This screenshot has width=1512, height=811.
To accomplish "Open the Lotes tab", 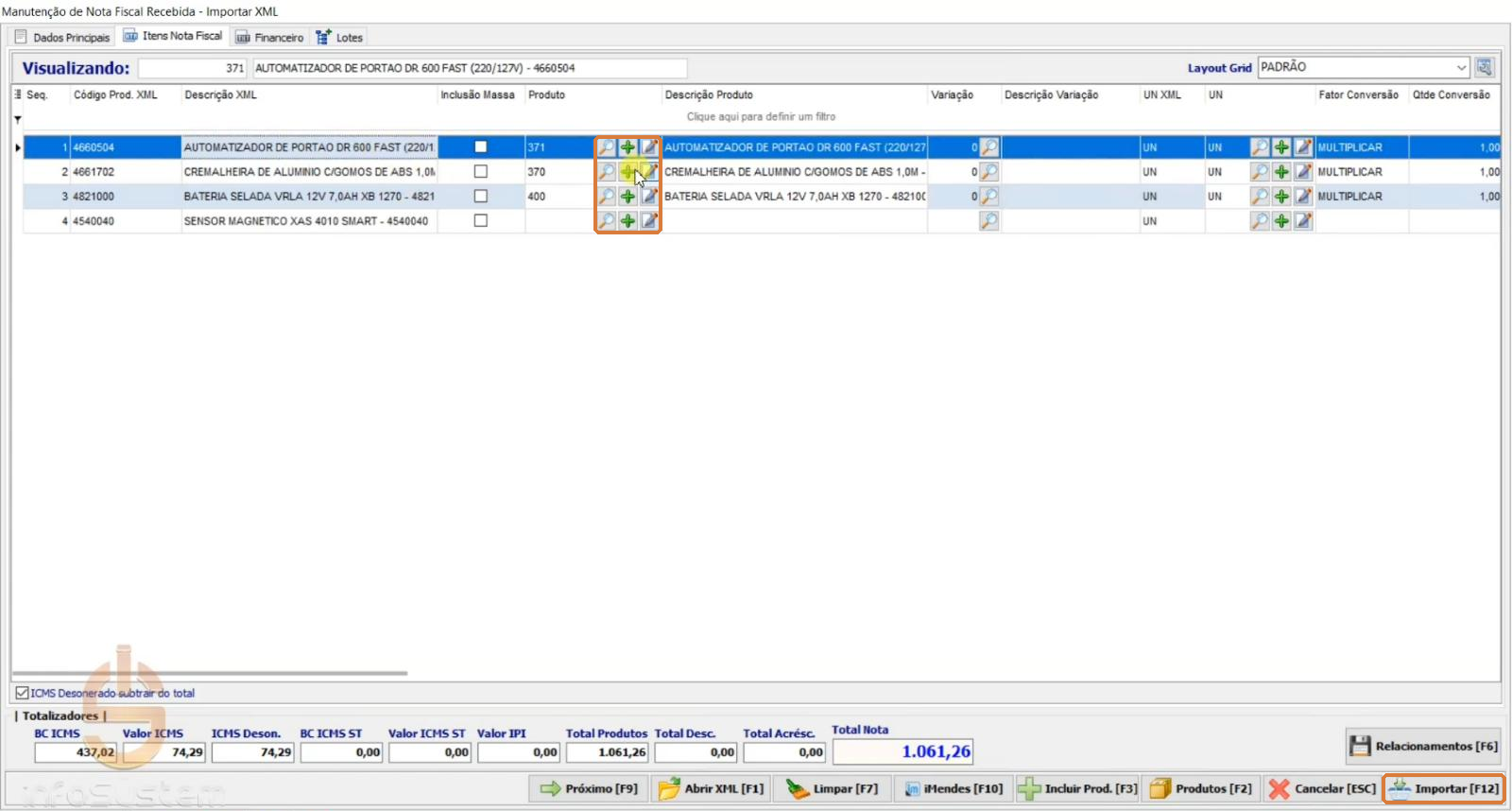I will (x=339, y=37).
